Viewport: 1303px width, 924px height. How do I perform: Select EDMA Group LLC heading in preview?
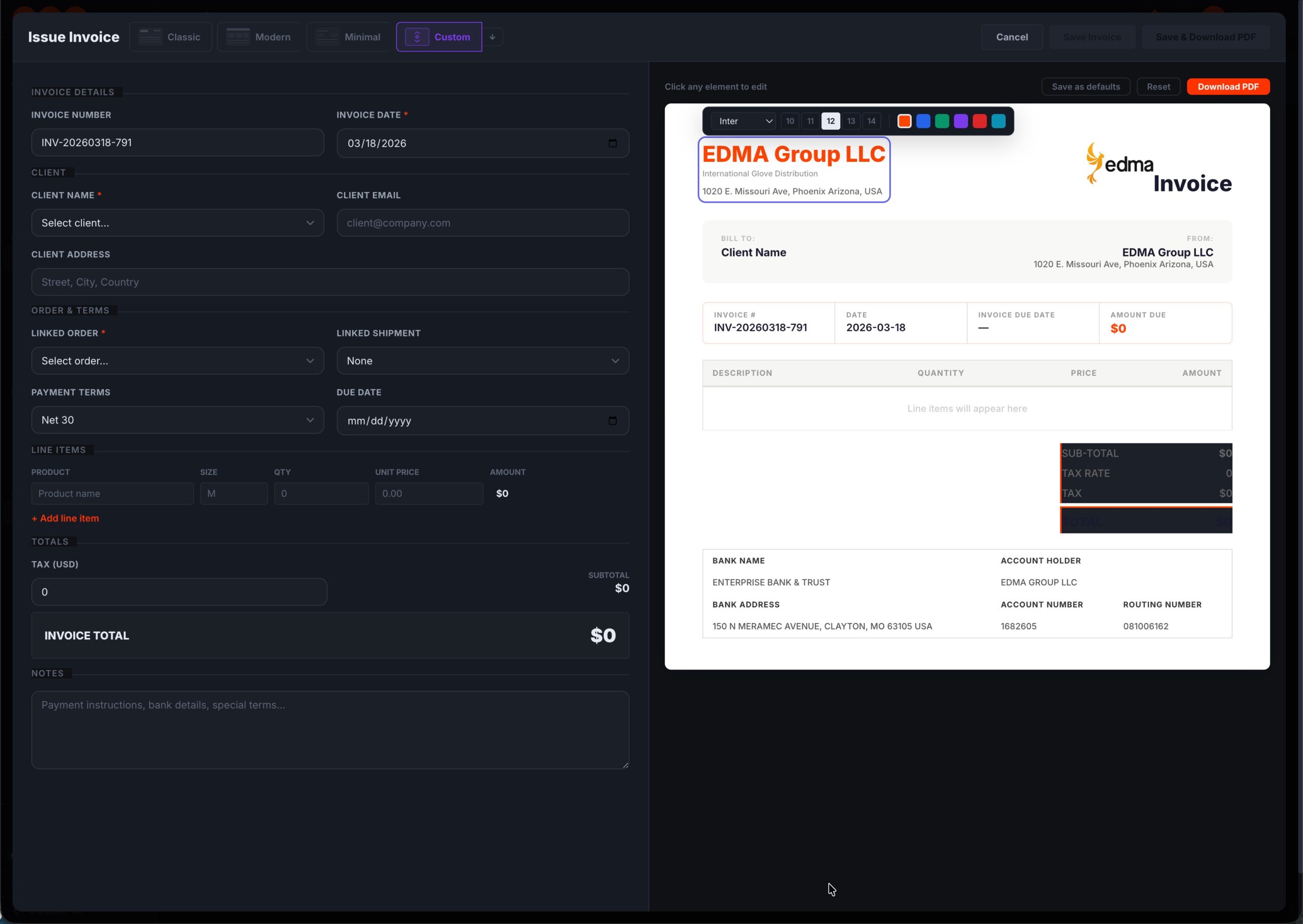click(794, 154)
